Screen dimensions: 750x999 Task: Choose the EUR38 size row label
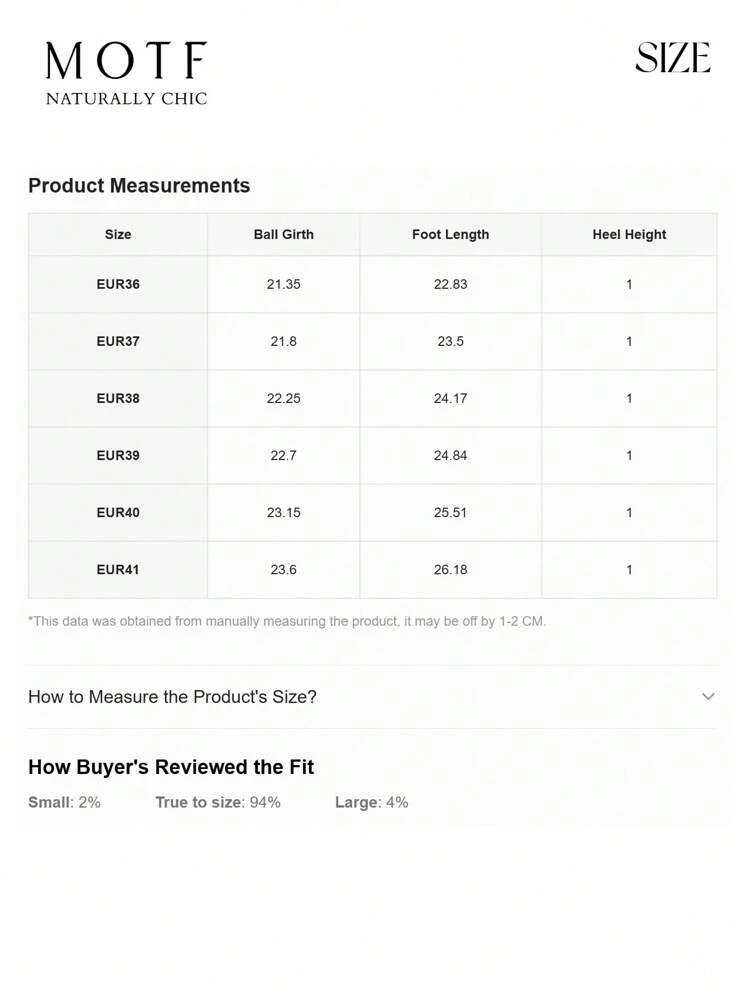tap(118, 398)
